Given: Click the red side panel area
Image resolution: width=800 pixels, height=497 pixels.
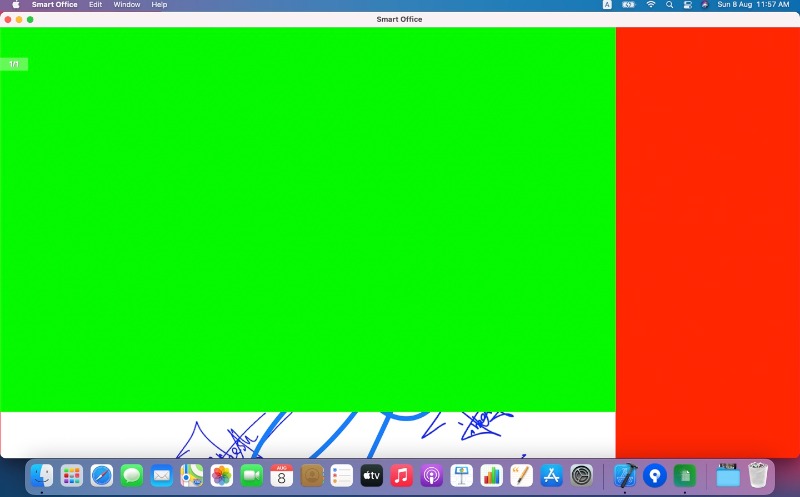Looking at the screenshot, I should pos(707,240).
